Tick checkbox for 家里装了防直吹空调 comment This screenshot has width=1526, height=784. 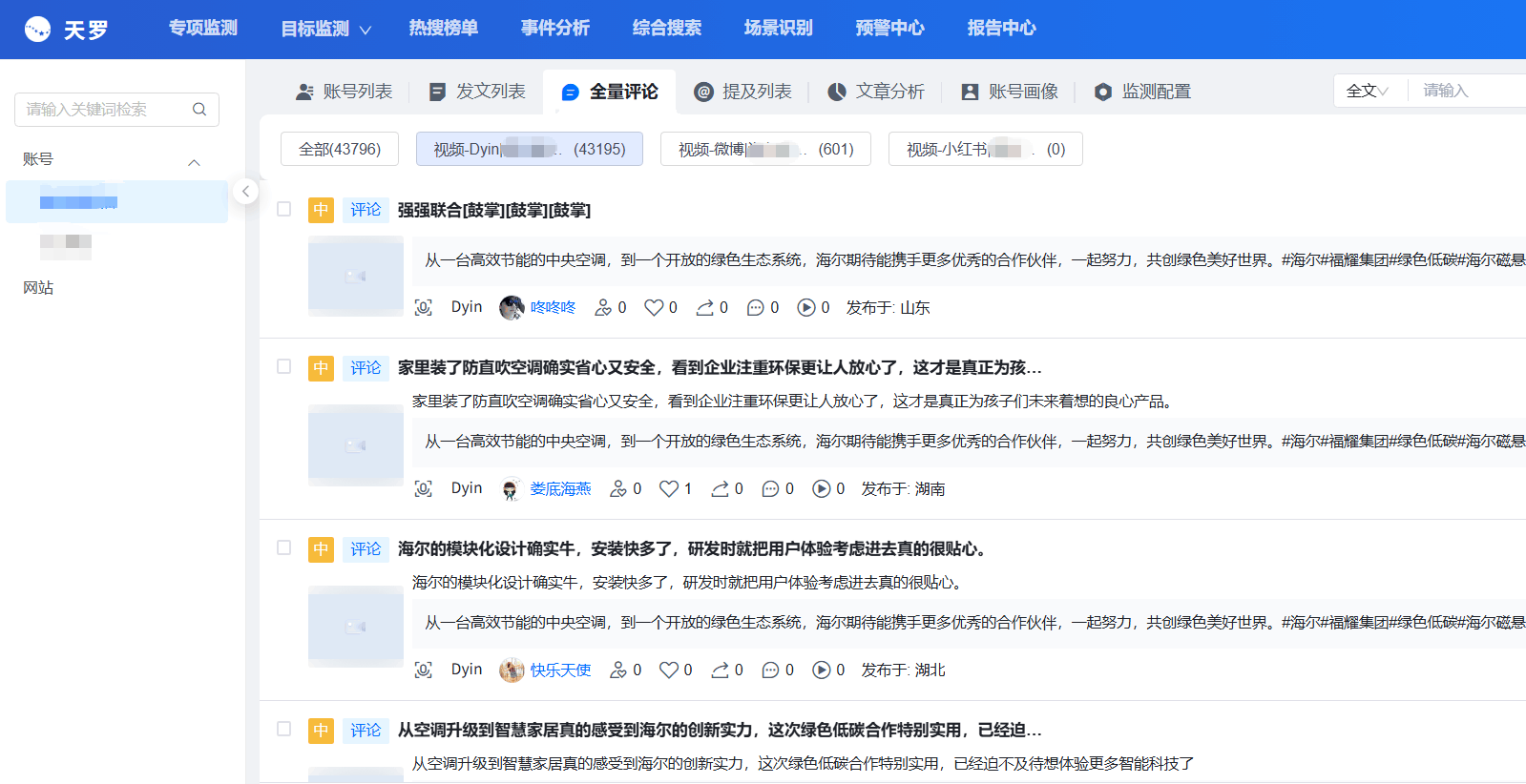(283, 366)
